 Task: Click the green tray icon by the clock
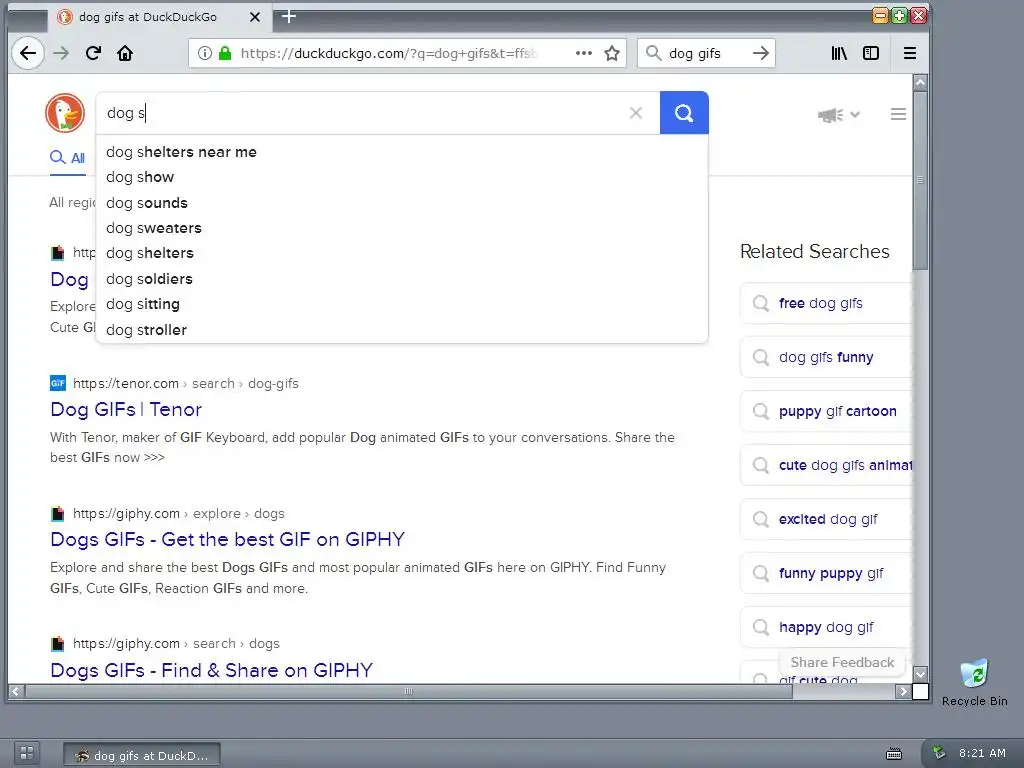point(938,752)
